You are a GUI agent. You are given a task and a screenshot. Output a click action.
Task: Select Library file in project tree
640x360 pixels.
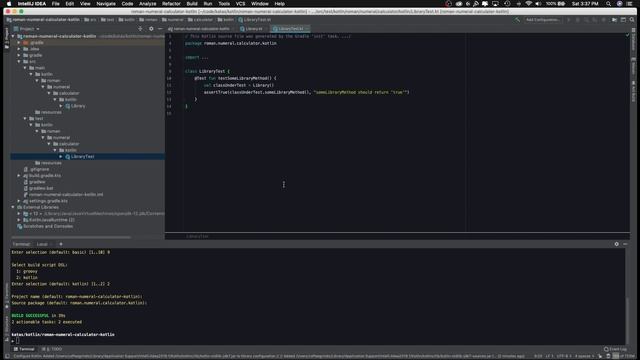coord(75,106)
